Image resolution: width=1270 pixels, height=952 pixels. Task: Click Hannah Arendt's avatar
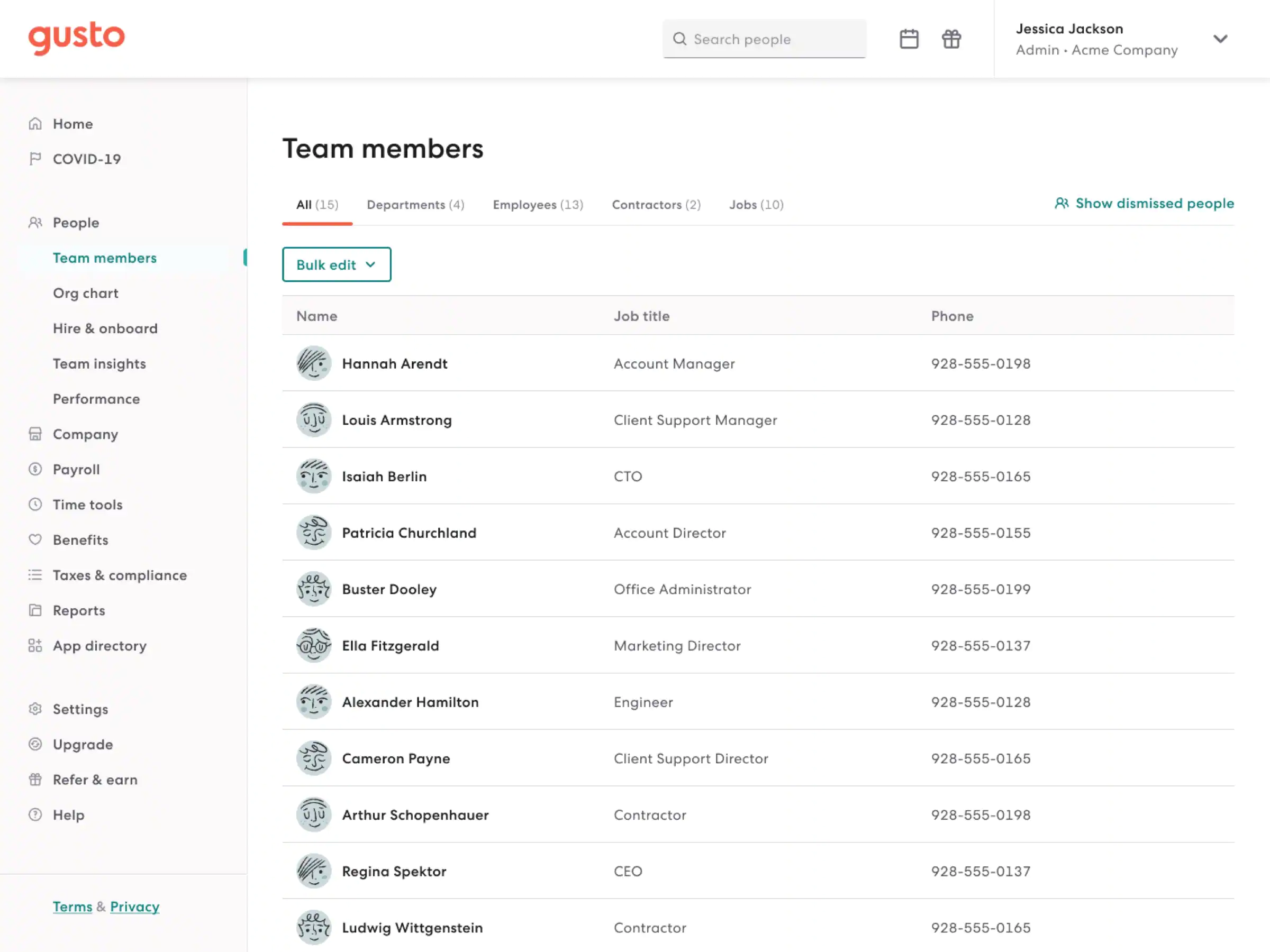[x=313, y=363]
